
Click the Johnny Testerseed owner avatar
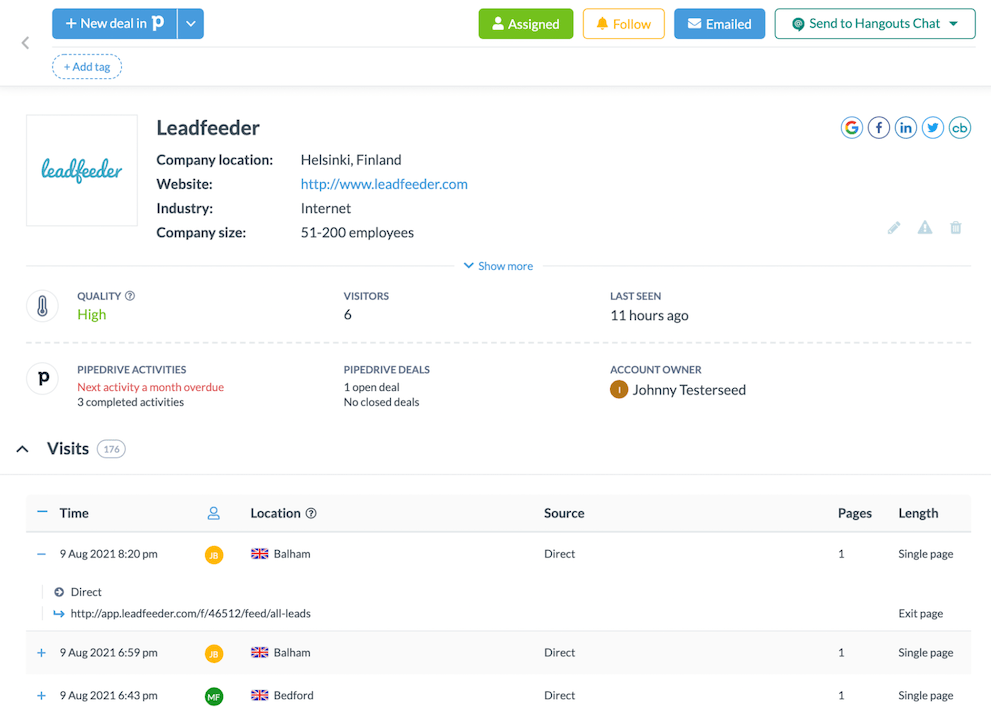point(619,389)
